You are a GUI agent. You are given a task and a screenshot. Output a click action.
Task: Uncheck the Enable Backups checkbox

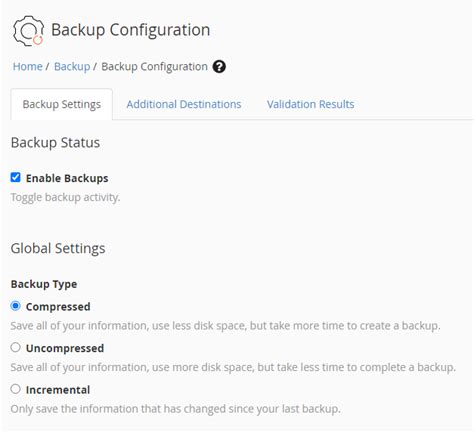15,177
